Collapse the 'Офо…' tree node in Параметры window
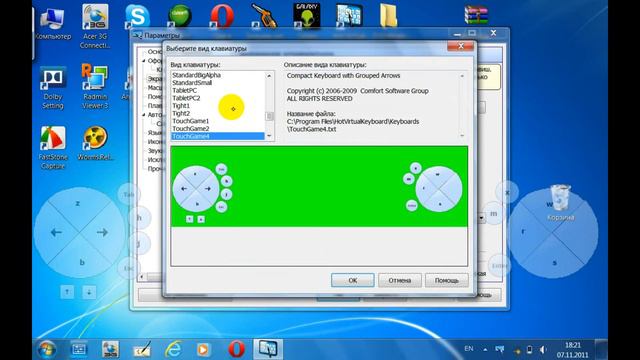The width and height of the screenshot is (640, 360). pyautogui.click(x=144, y=60)
